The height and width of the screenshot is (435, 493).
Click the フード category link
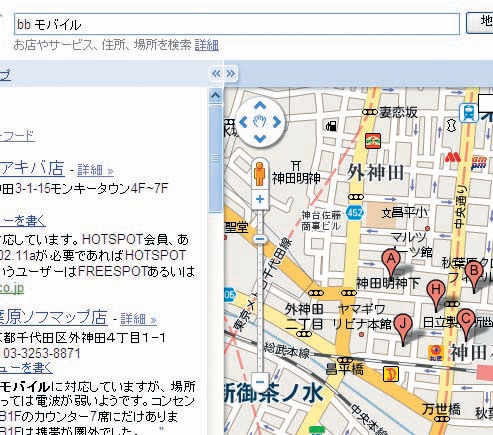coord(17,136)
